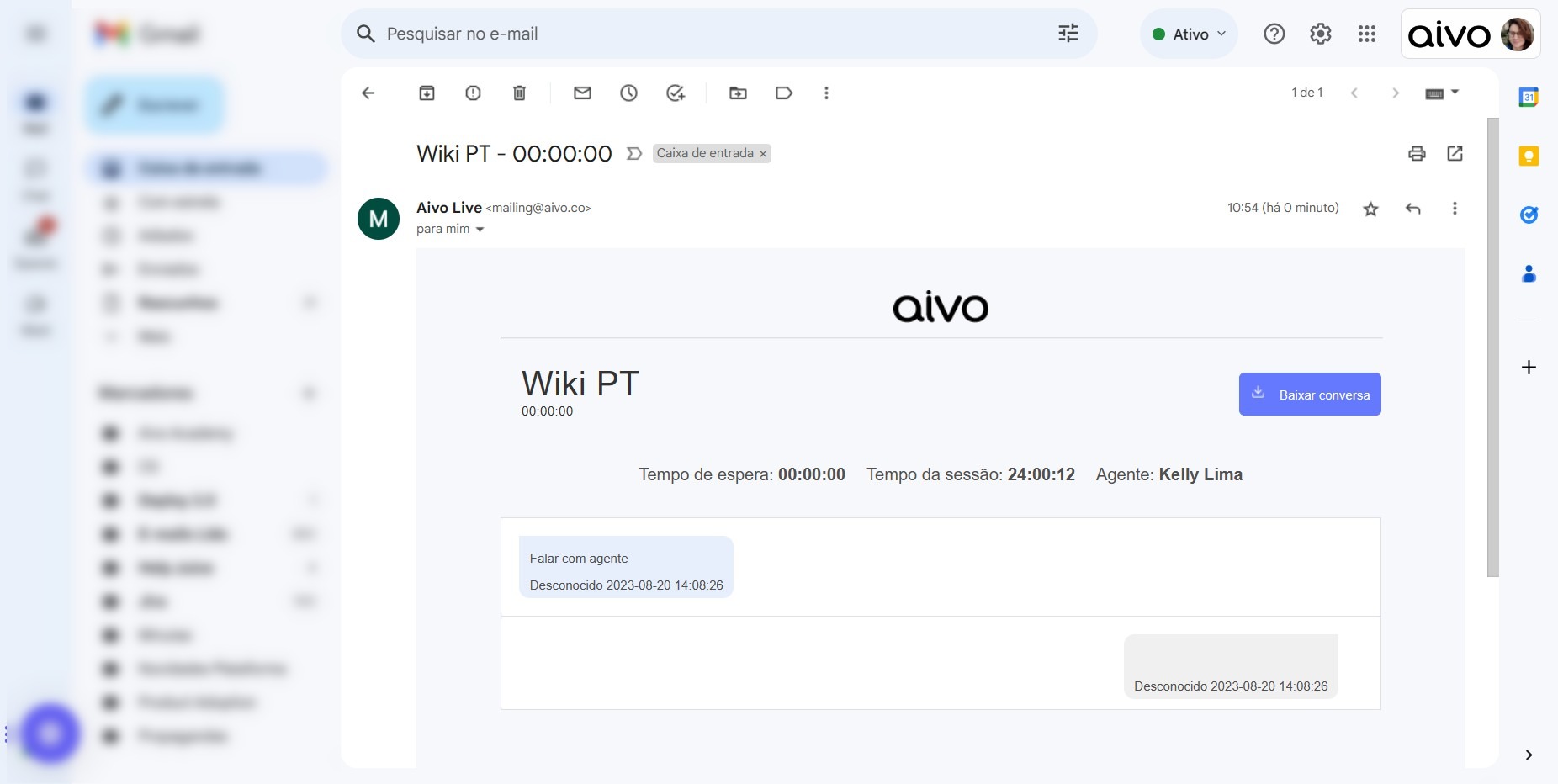1558x784 pixels.
Task: Report this email as spam
Action: click(x=473, y=93)
